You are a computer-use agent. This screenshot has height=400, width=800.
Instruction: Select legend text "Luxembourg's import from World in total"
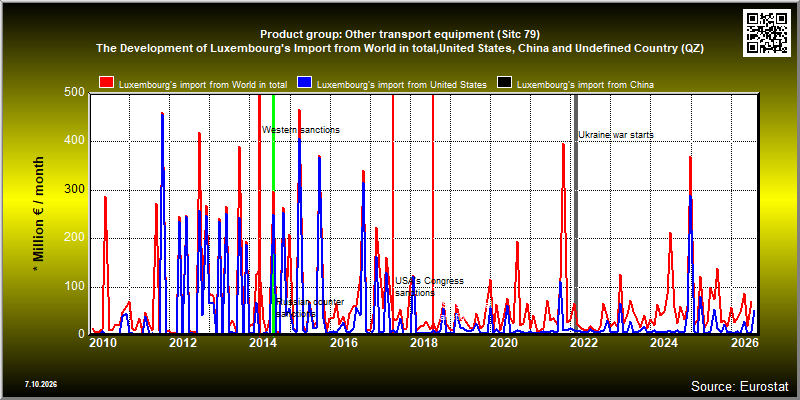click(x=203, y=85)
